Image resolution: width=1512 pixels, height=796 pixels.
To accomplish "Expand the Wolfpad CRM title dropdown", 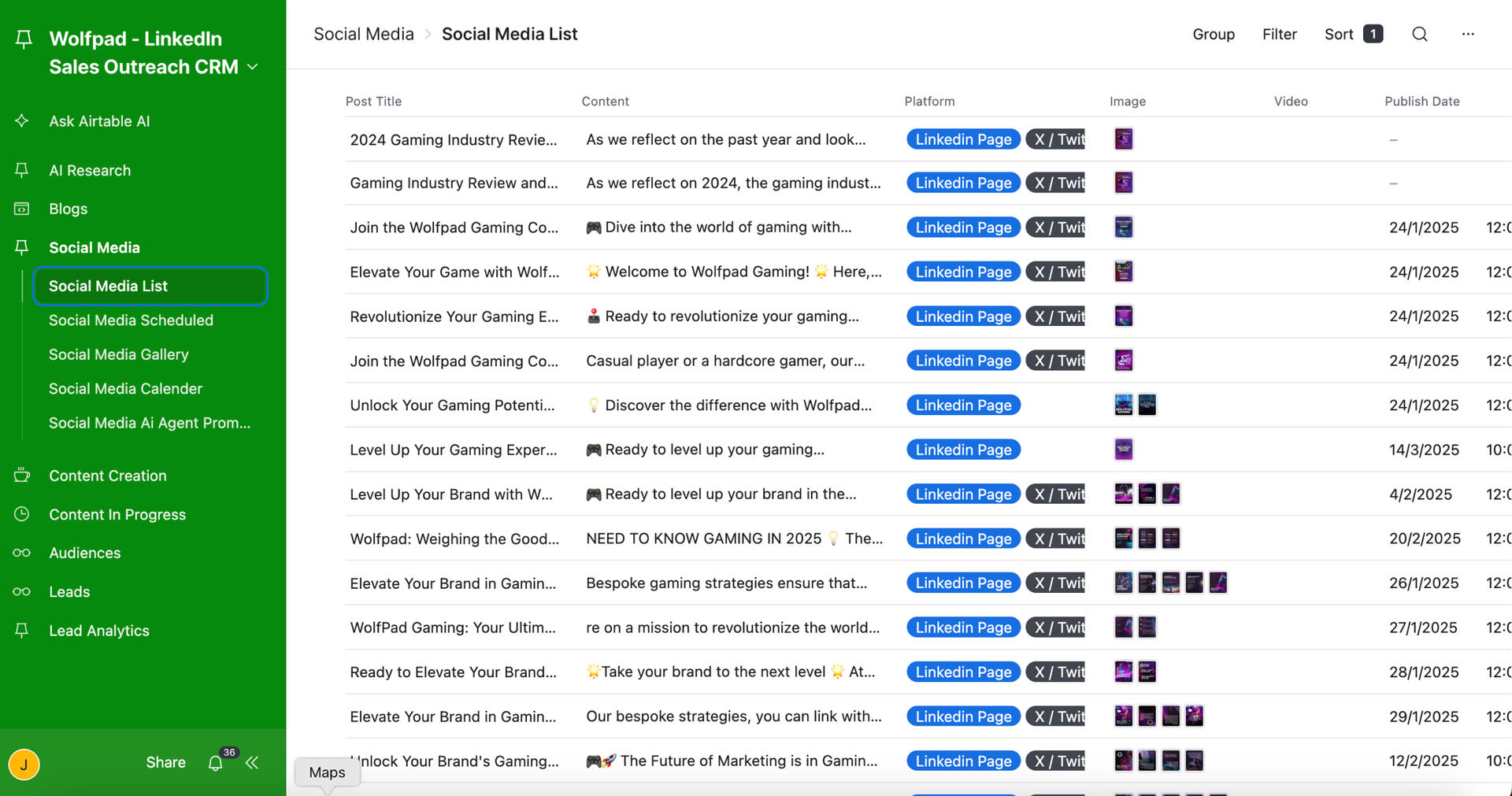I will (x=253, y=67).
